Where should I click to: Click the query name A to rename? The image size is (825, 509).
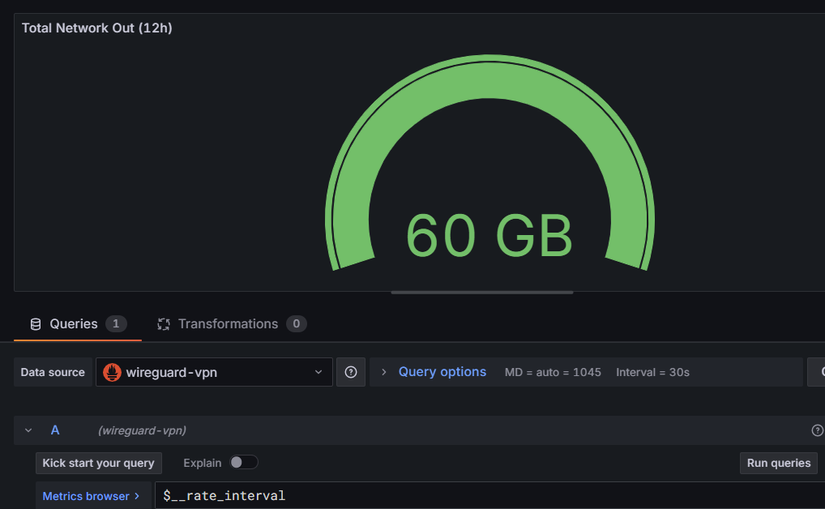pyautogui.click(x=55, y=430)
